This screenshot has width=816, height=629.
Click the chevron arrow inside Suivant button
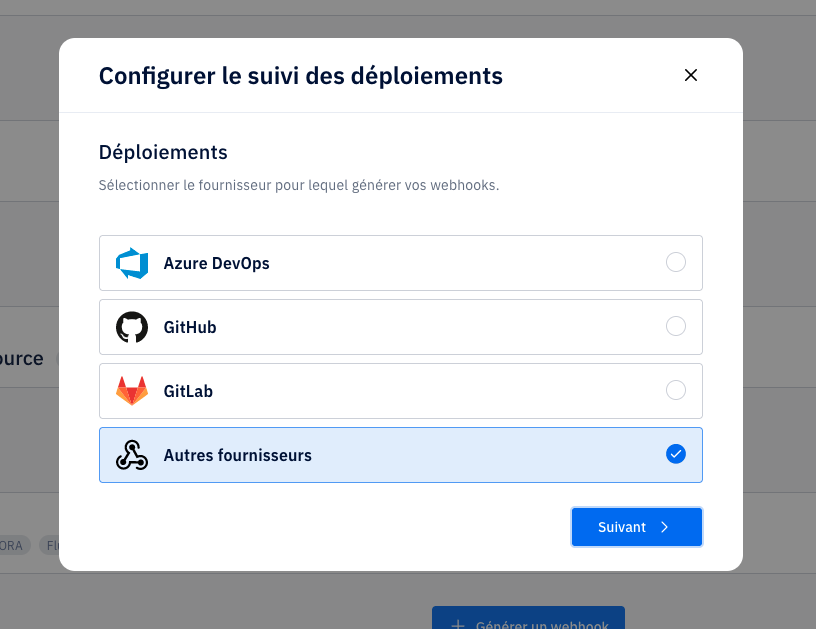(664, 527)
